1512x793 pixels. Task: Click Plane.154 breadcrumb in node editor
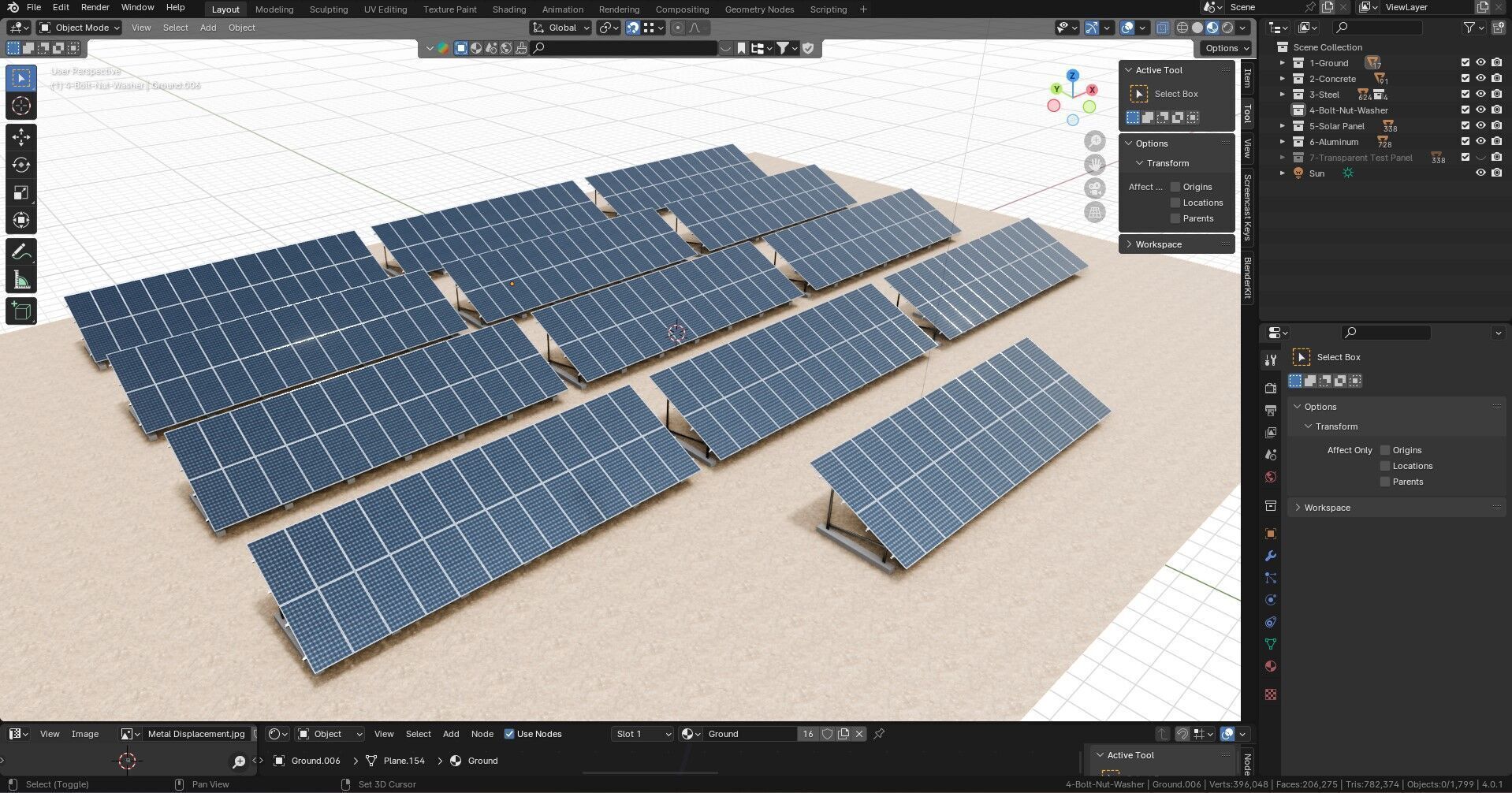tap(404, 761)
